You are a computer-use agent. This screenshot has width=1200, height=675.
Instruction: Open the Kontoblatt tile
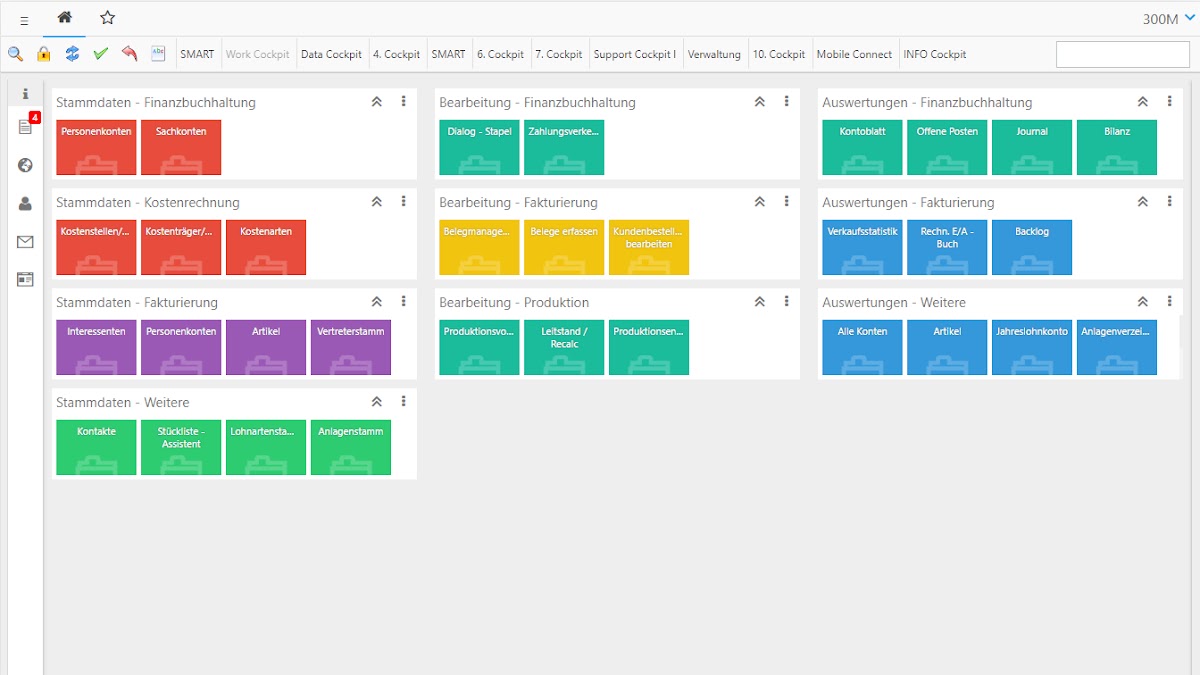pyautogui.click(x=862, y=147)
